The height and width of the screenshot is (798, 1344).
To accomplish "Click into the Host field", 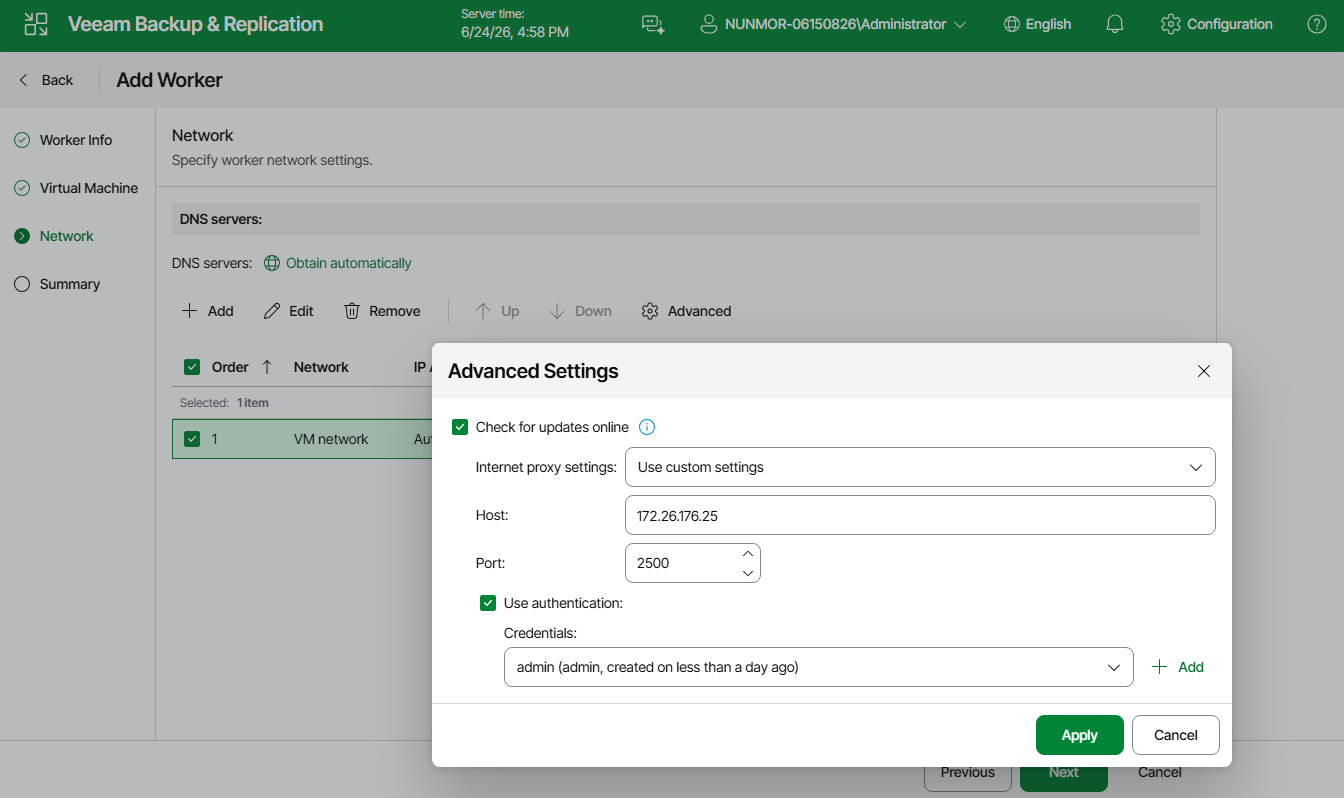I will tap(920, 515).
